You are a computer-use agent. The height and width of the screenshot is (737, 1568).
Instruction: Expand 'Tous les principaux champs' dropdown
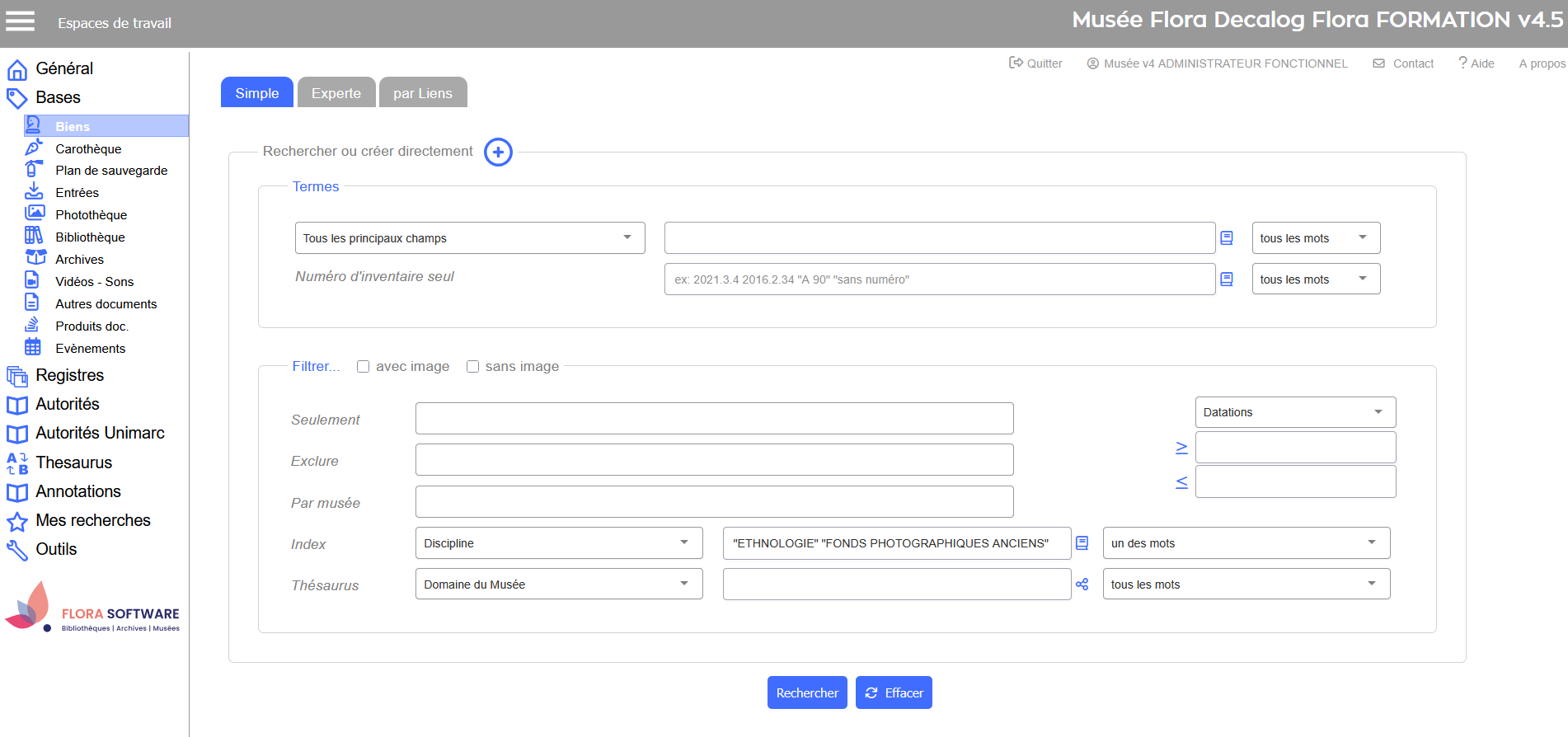tap(470, 238)
